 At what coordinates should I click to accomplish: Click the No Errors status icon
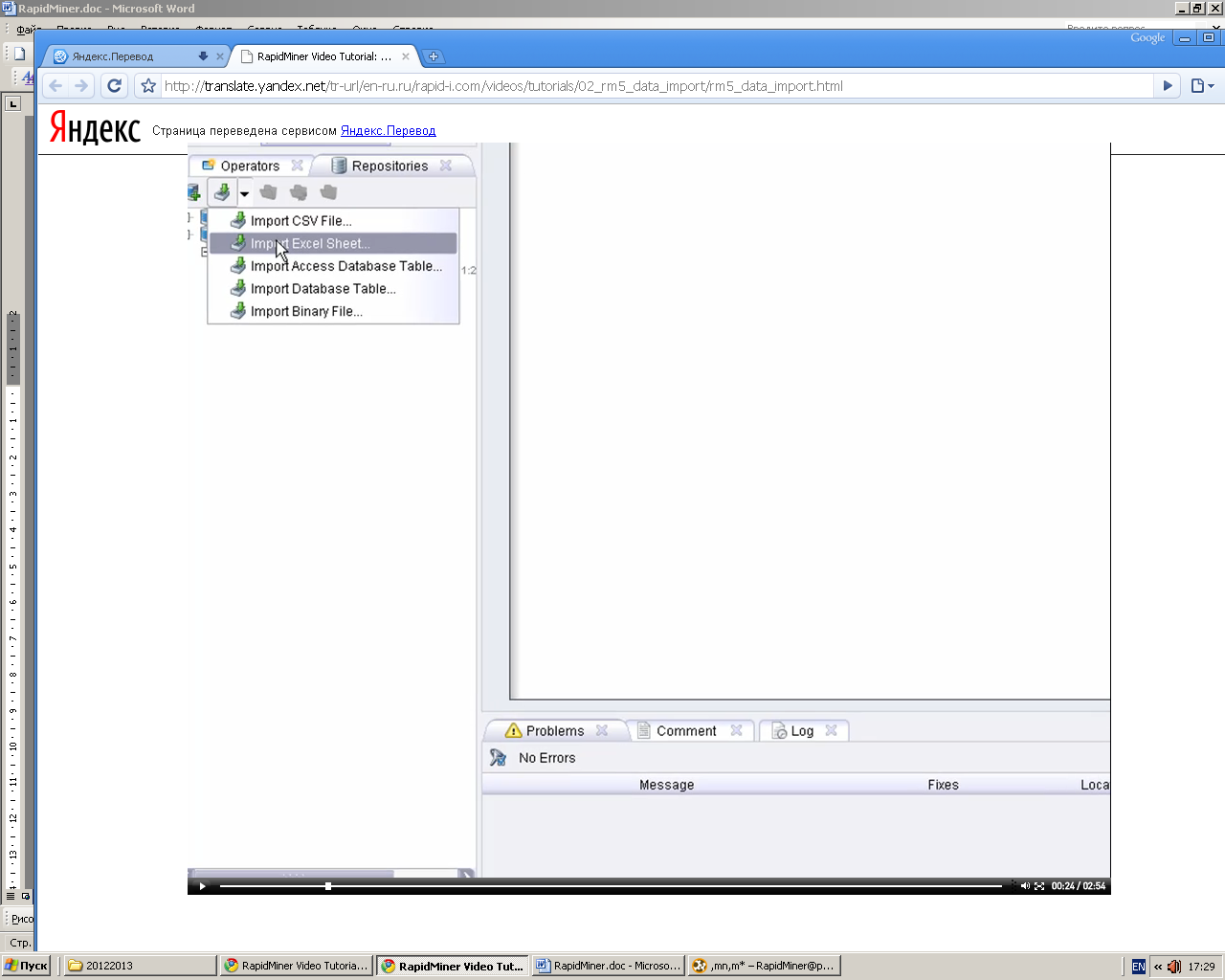point(498,758)
